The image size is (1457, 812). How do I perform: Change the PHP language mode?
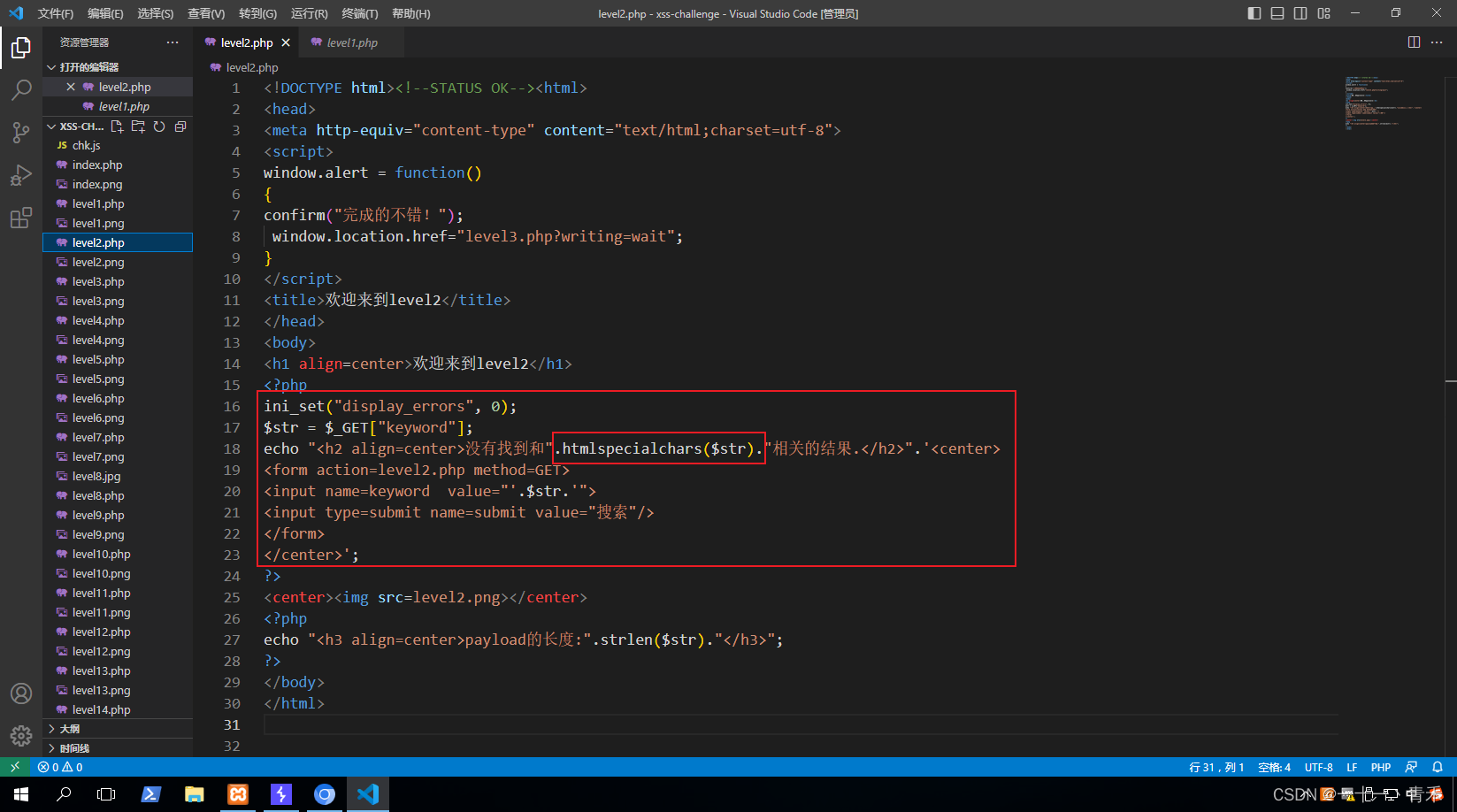point(1381,767)
